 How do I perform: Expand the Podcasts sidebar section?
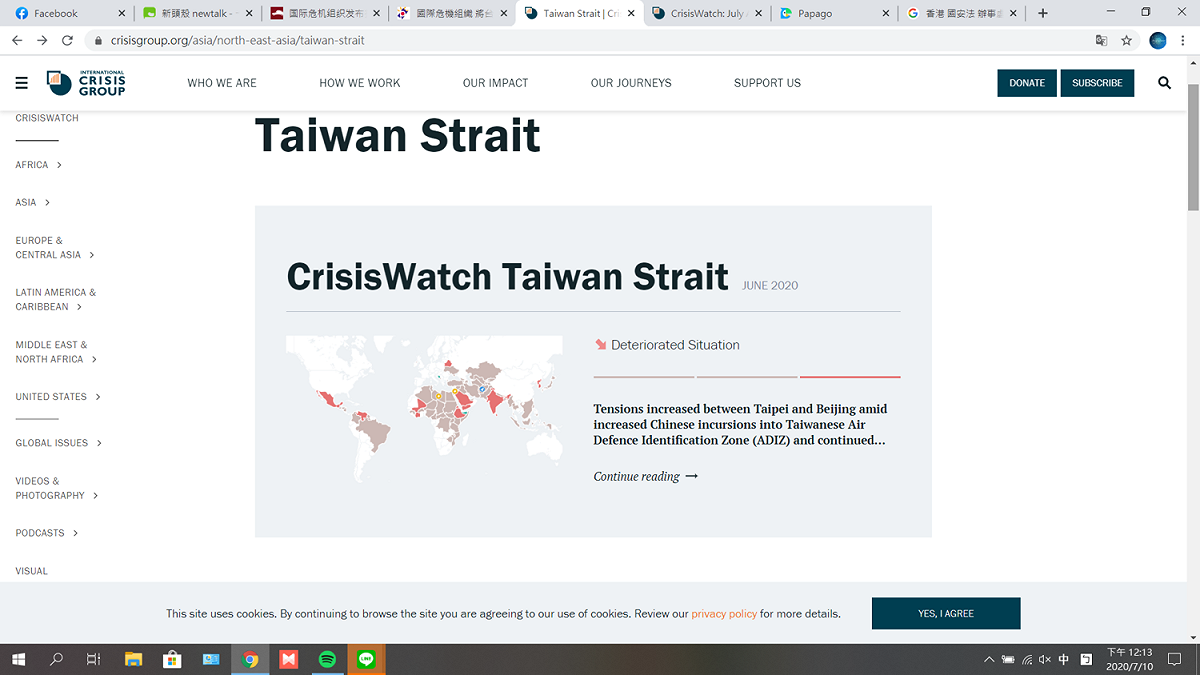pyautogui.click(x=46, y=533)
